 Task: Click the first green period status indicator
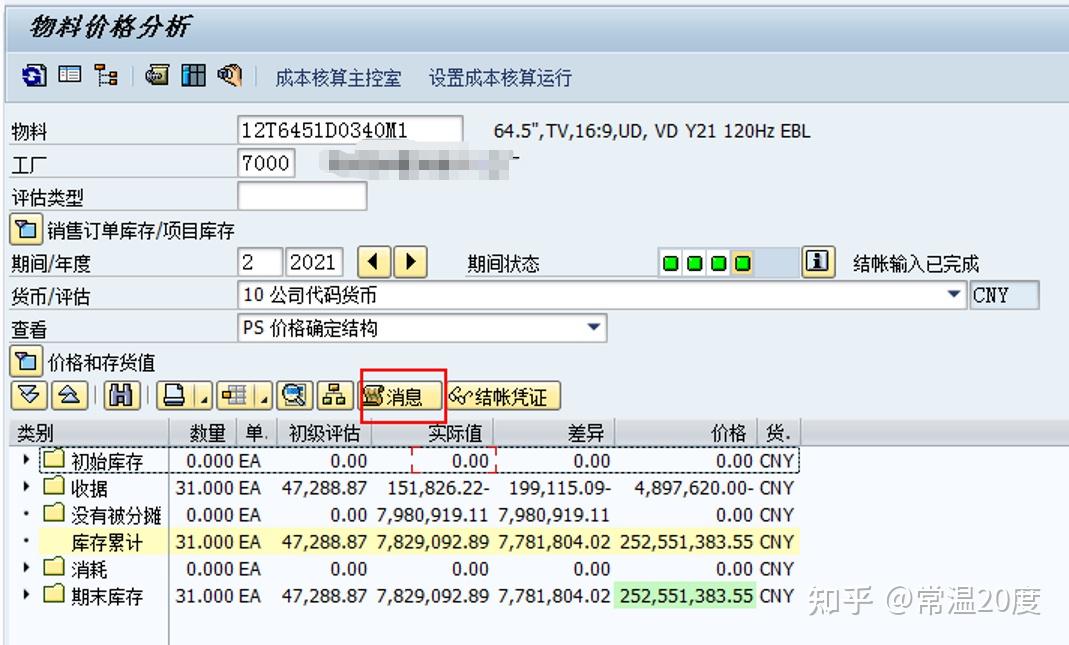(670, 262)
